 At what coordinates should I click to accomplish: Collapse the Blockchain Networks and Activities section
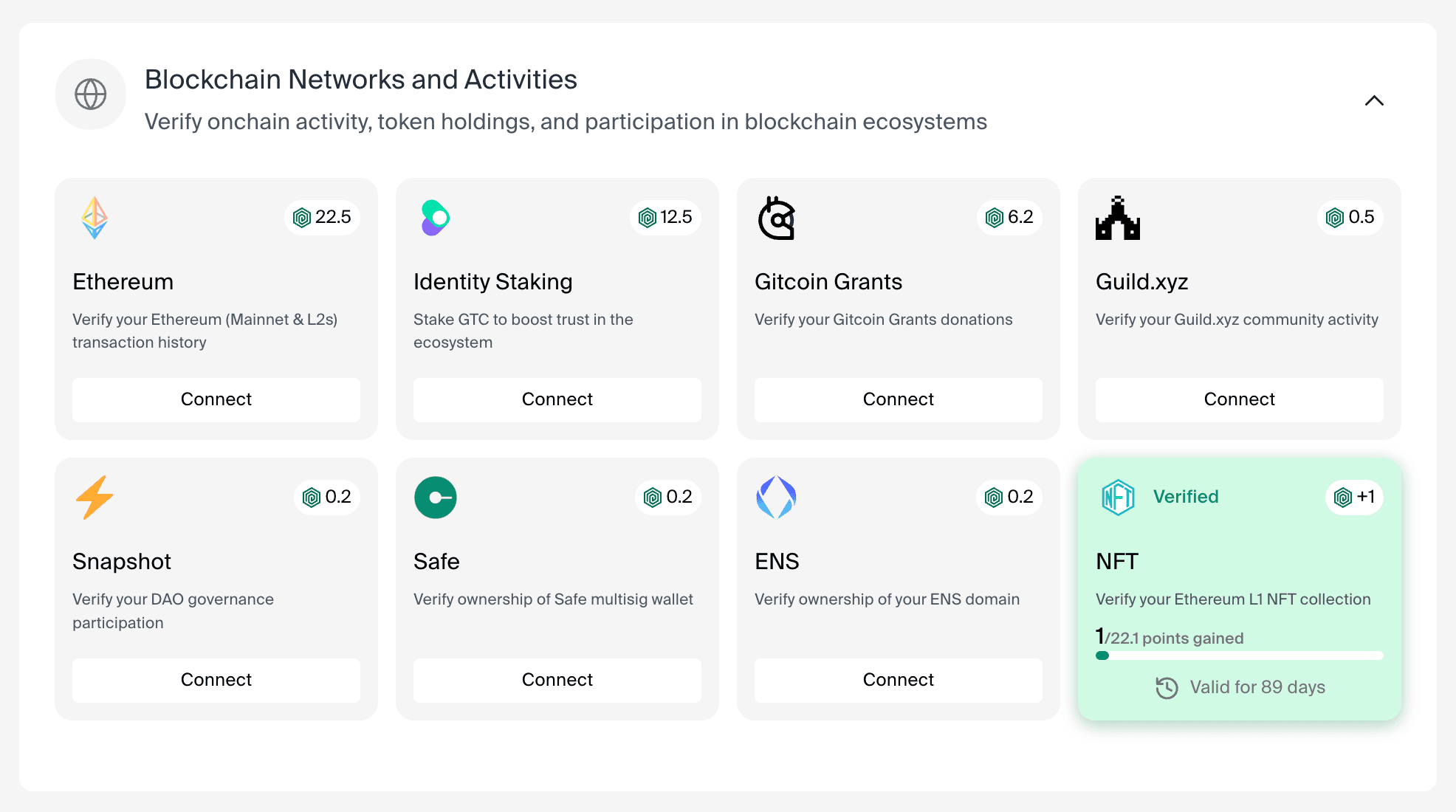(x=1374, y=100)
